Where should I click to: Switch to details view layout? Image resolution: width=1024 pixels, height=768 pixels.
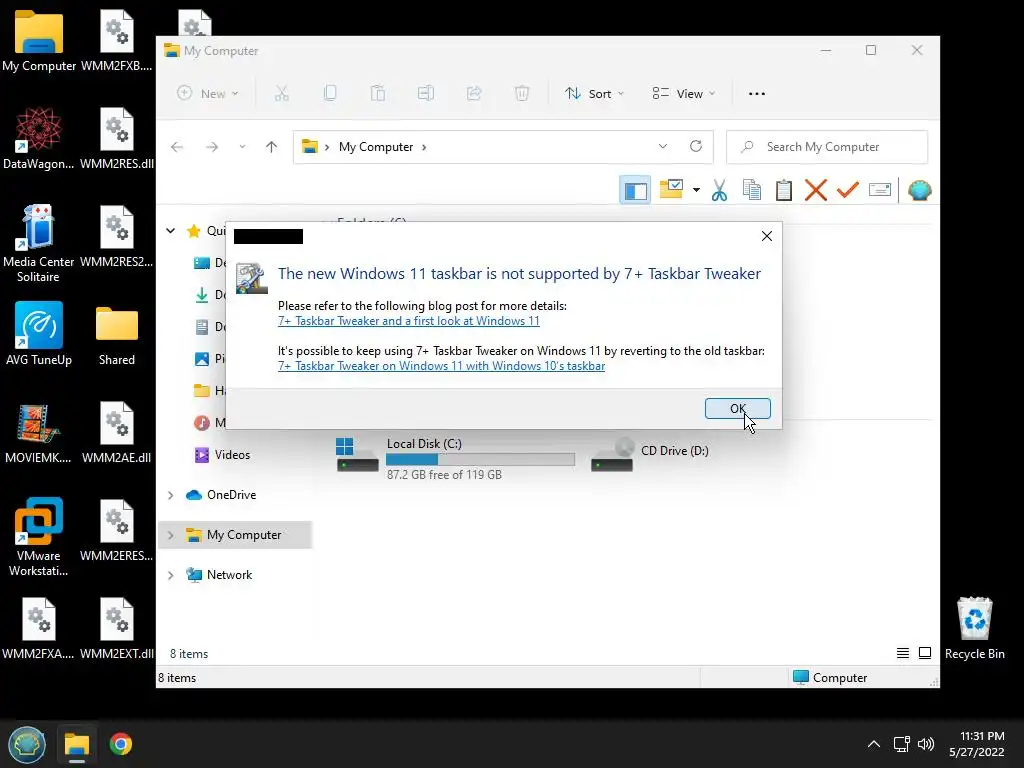(x=903, y=653)
